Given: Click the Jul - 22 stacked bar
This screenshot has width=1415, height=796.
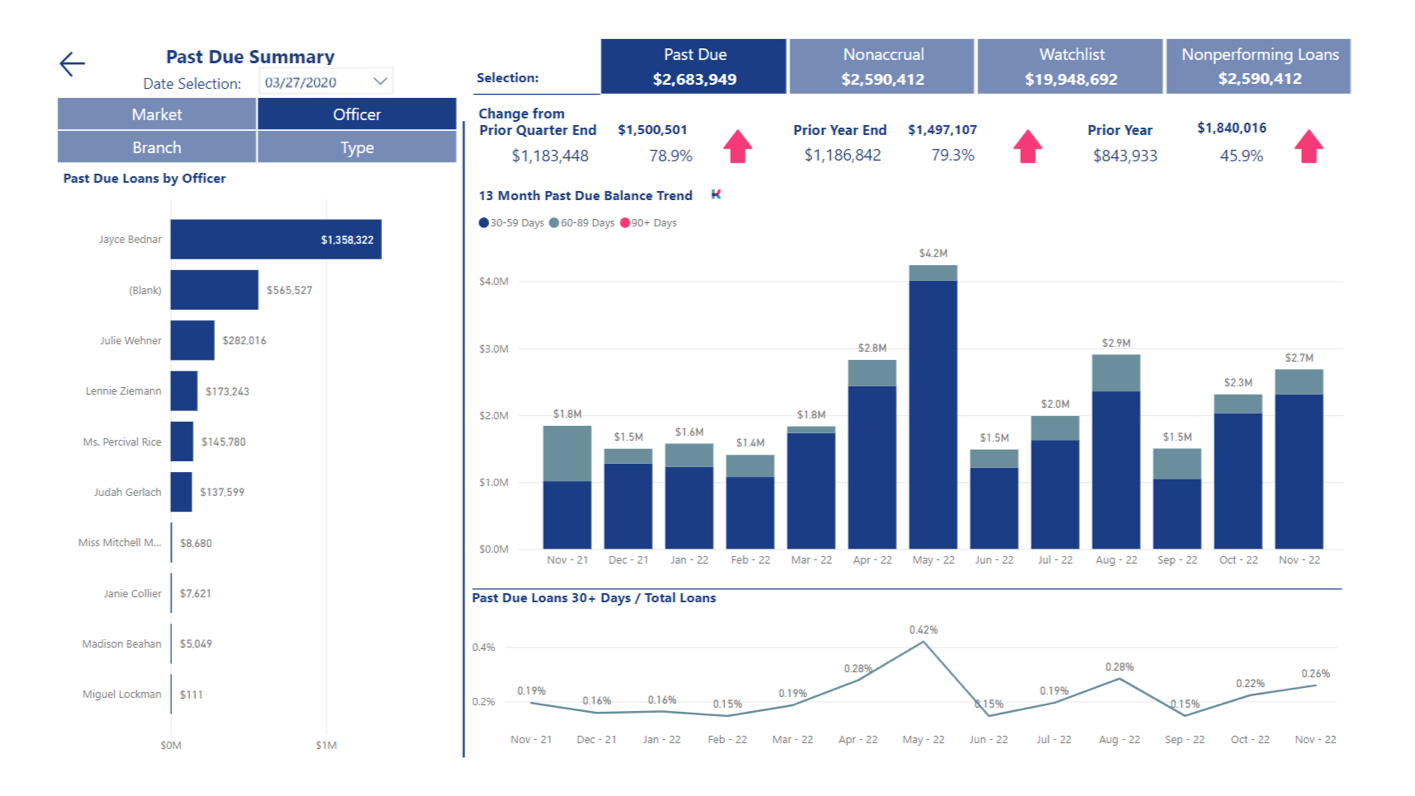Looking at the screenshot, I should tap(1055, 482).
